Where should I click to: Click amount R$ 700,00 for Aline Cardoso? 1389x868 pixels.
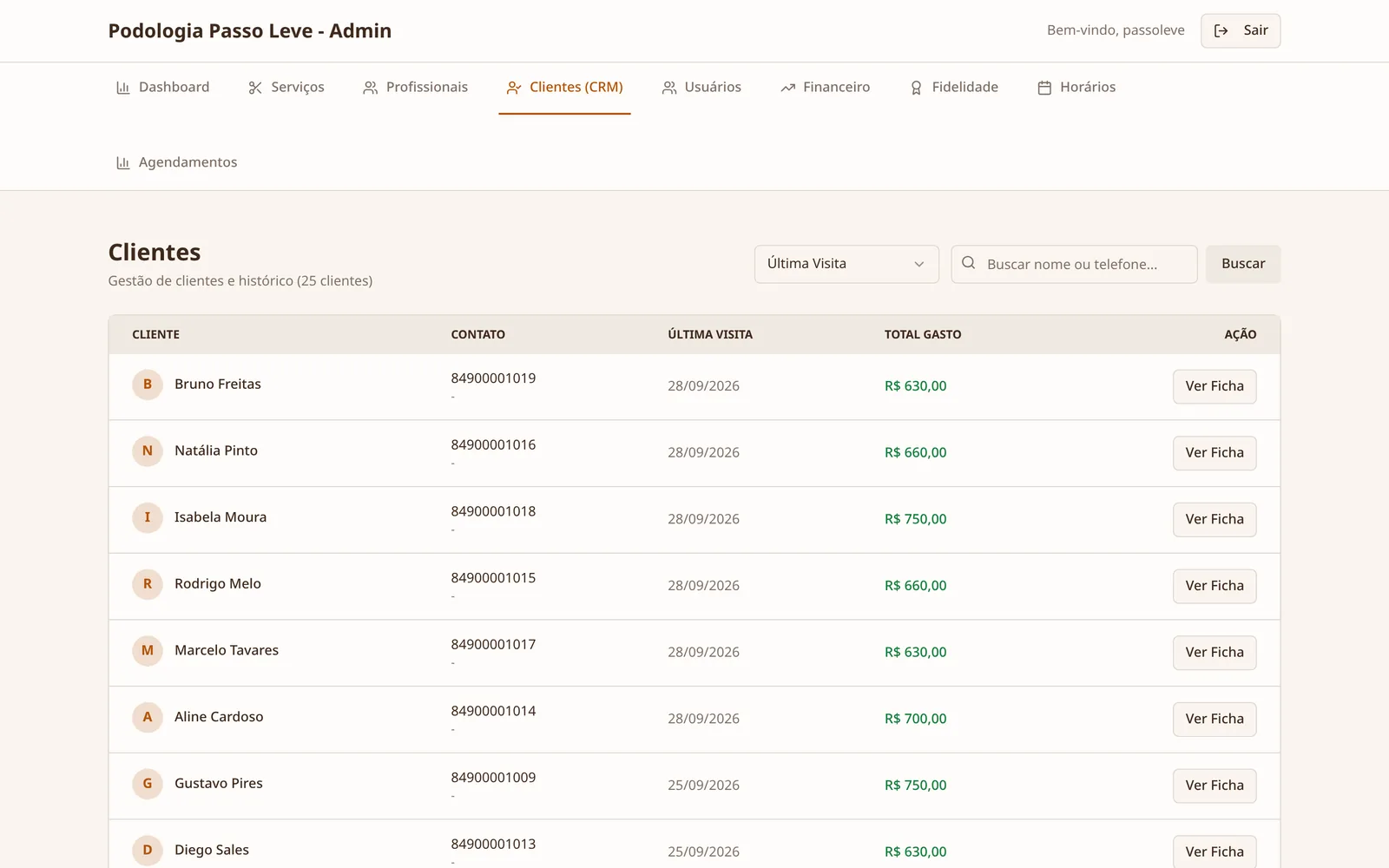(916, 719)
